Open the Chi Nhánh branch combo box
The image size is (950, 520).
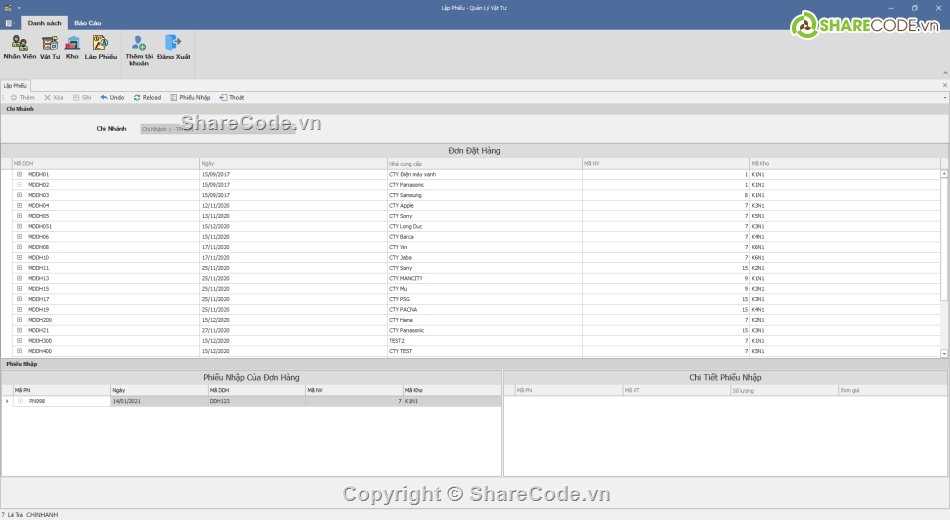tap(217, 129)
